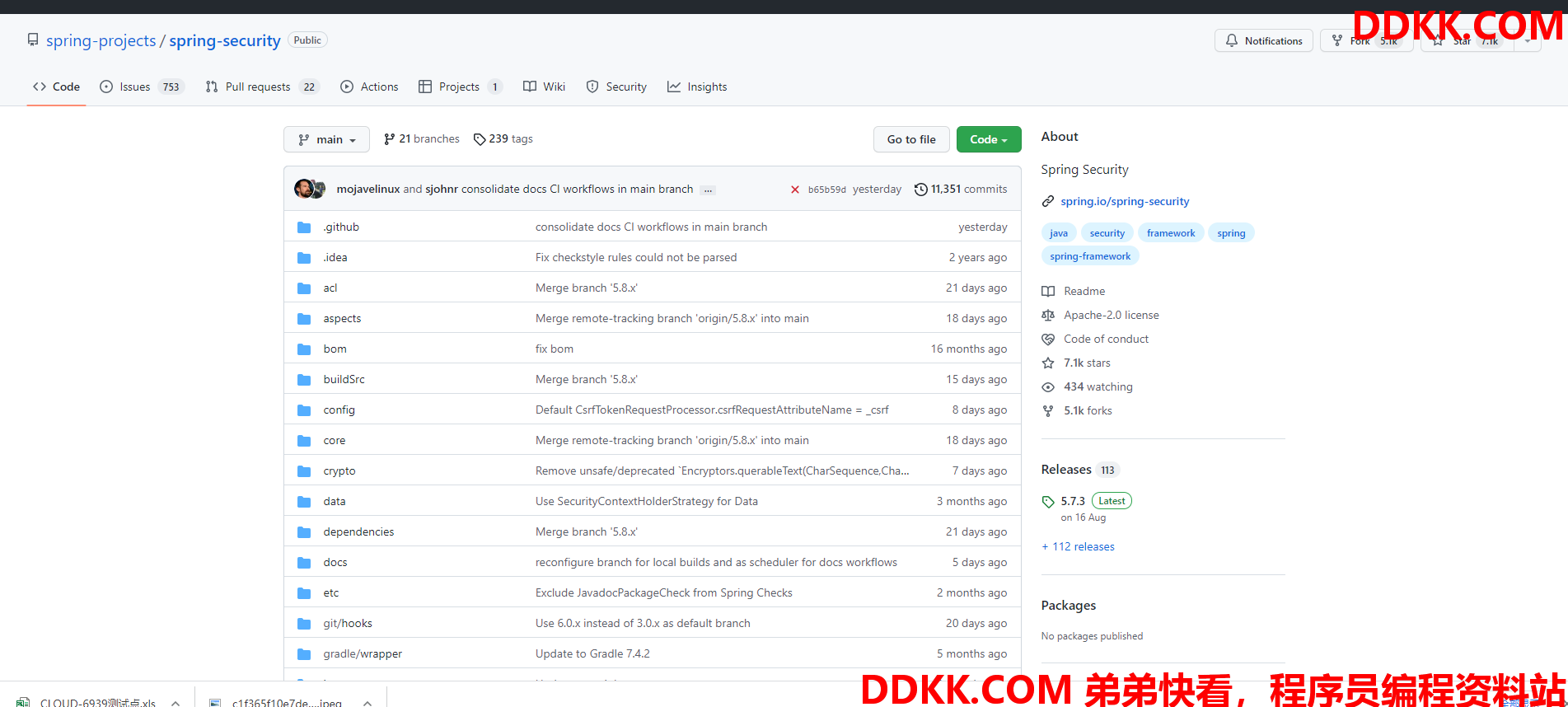The height and width of the screenshot is (707, 1568).
Task: Open the aspects folder name
Action: (x=342, y=319)
